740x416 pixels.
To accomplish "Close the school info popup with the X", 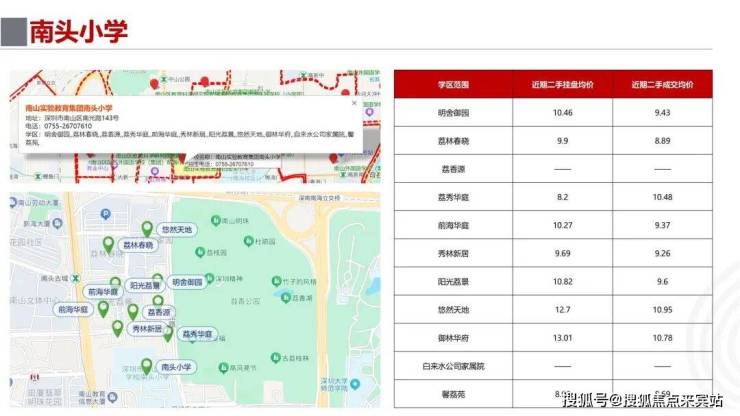I will pos(354,103).
